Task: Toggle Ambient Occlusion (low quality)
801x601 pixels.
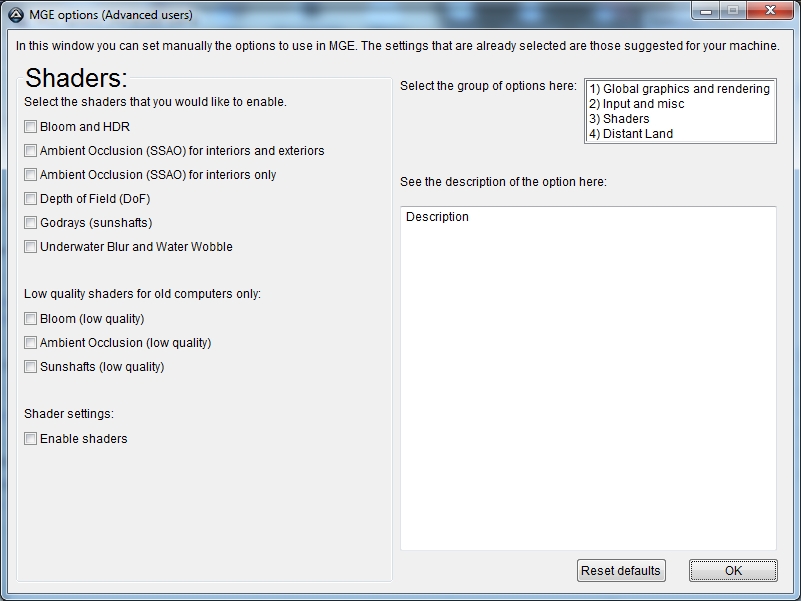Action: coord(31,343)
